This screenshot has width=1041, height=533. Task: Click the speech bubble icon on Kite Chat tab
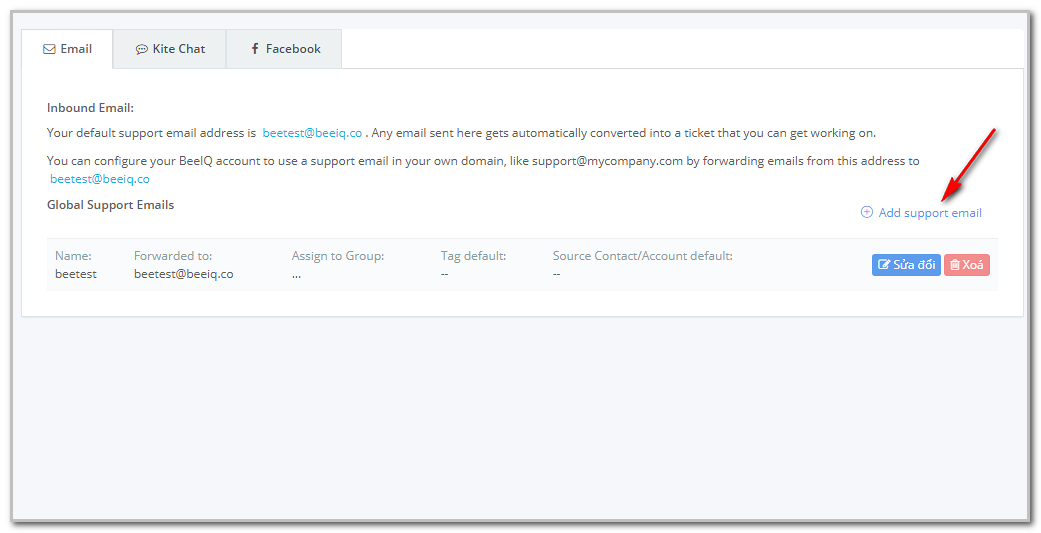click(x=141, y=49)
